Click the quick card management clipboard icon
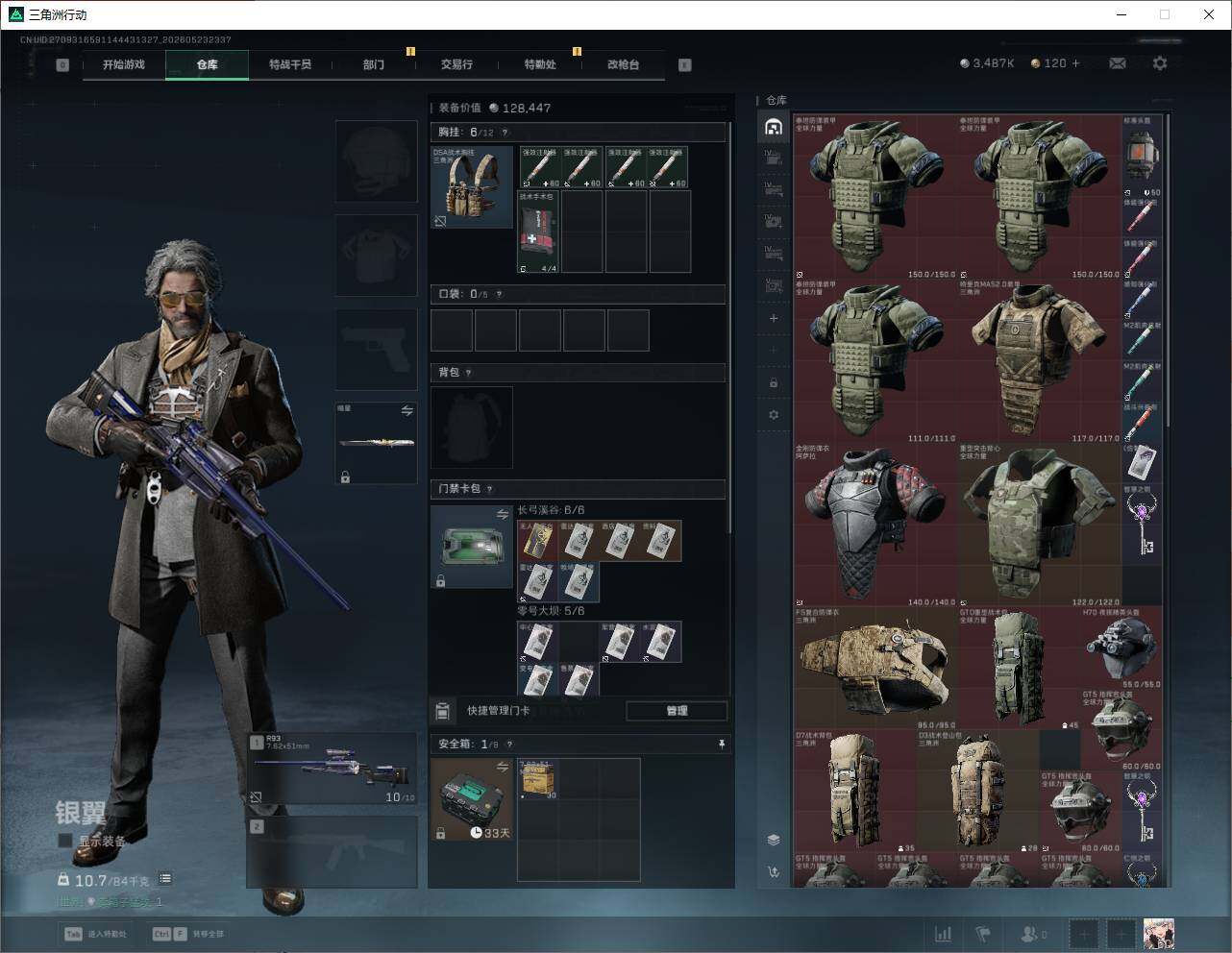 (442, 711)
